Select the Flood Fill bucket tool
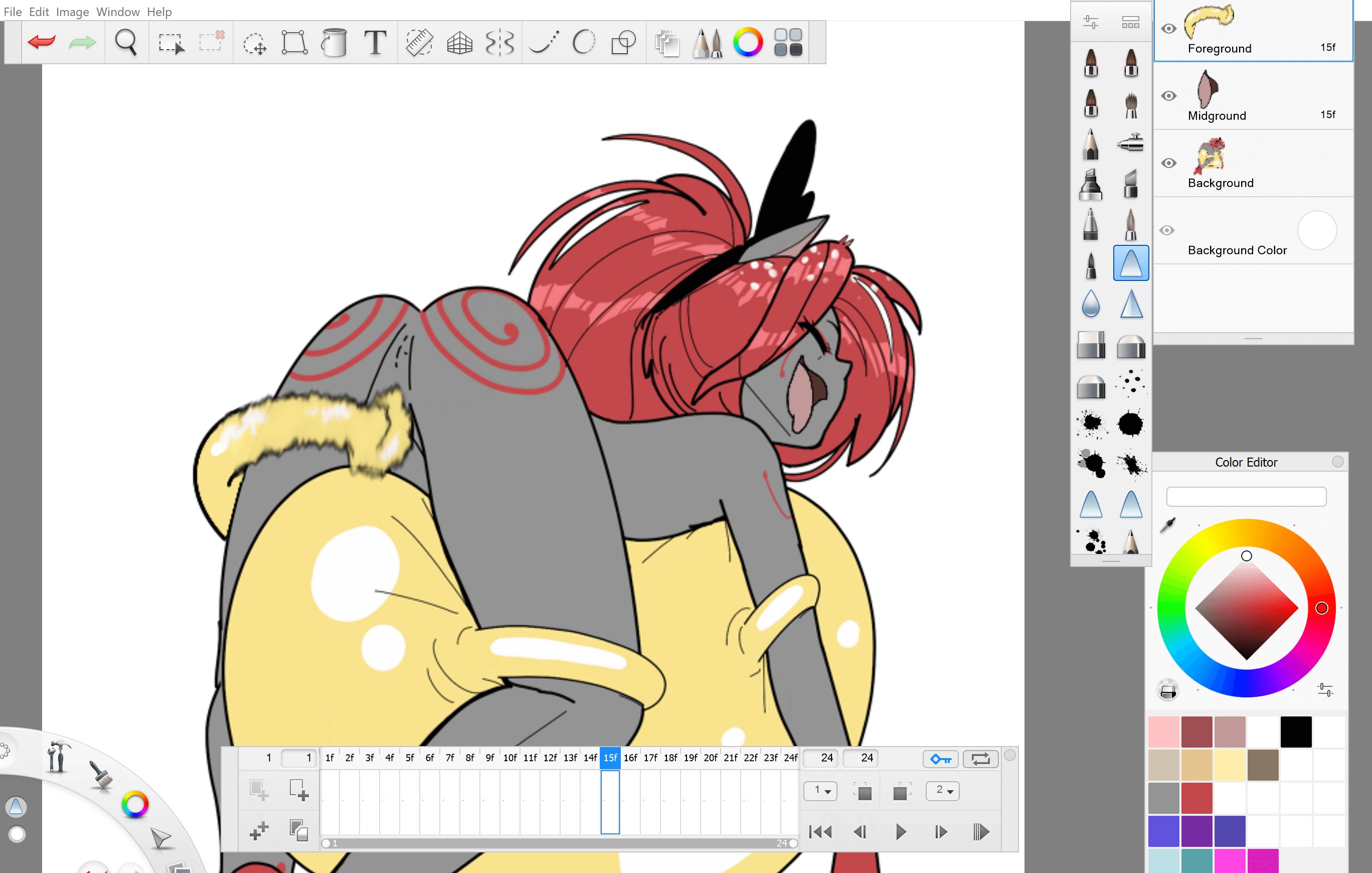The height and width of the screenshot is (873, 1372). pyautogui.click(x=334, y=42)
